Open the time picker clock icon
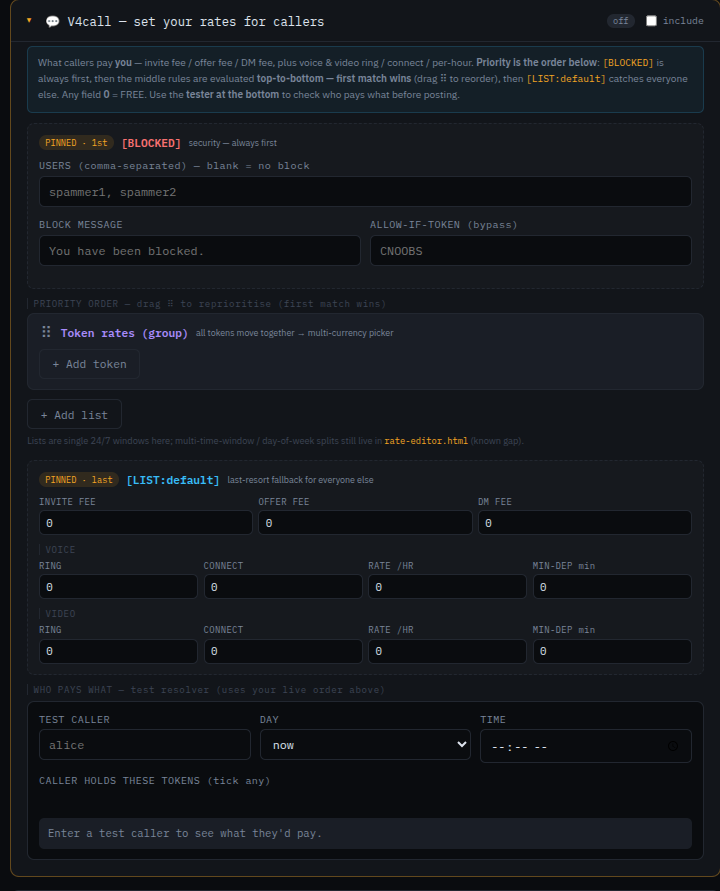Image resolution: width=720 pixels, height=891 pixels. 673,746
